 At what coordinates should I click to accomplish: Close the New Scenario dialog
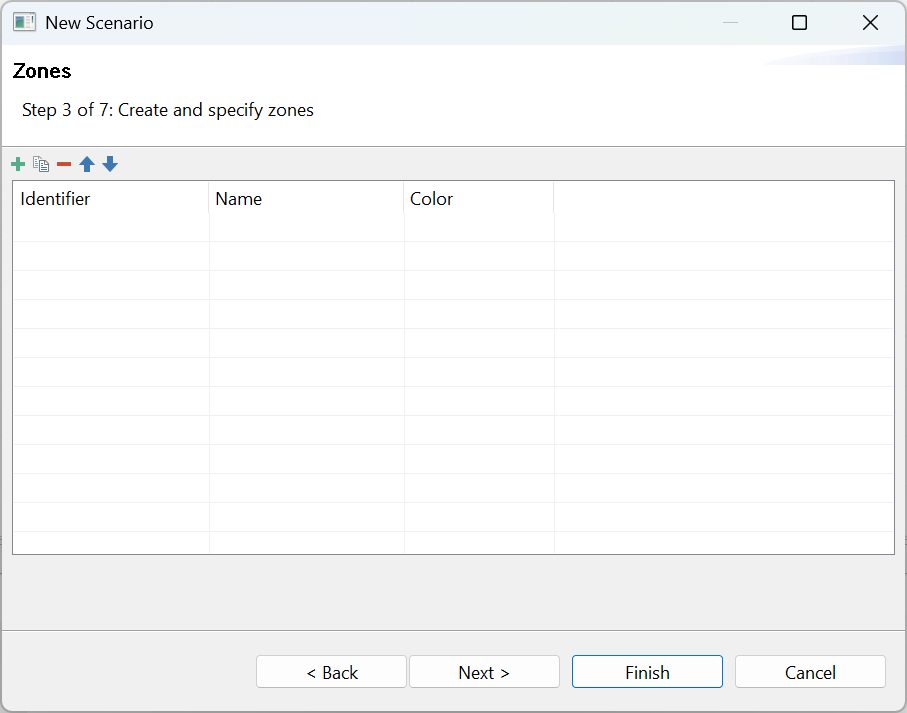pyautogui.click(x=870, y=23)
